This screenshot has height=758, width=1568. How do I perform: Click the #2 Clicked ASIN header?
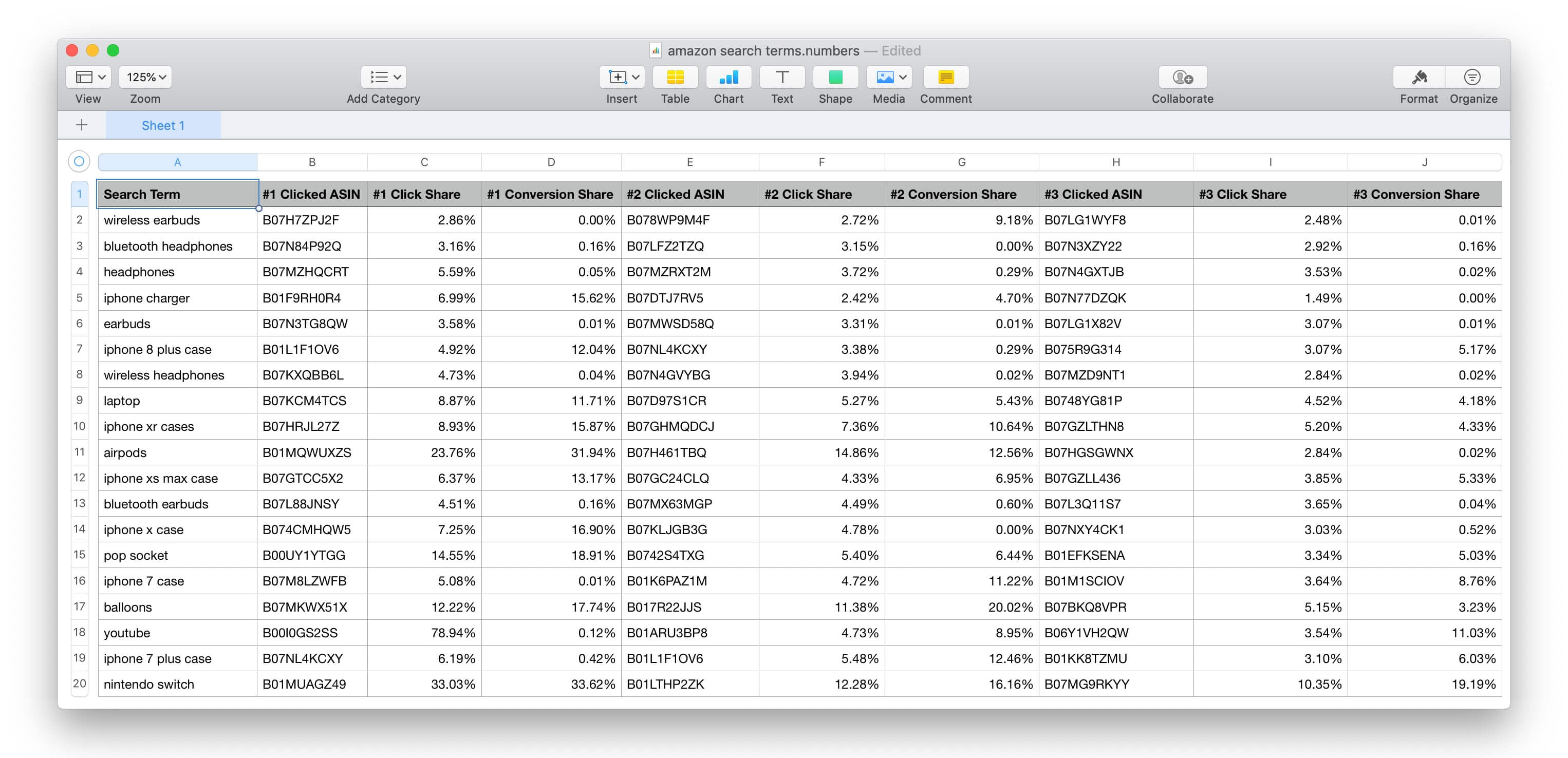(x=689, y=194)
